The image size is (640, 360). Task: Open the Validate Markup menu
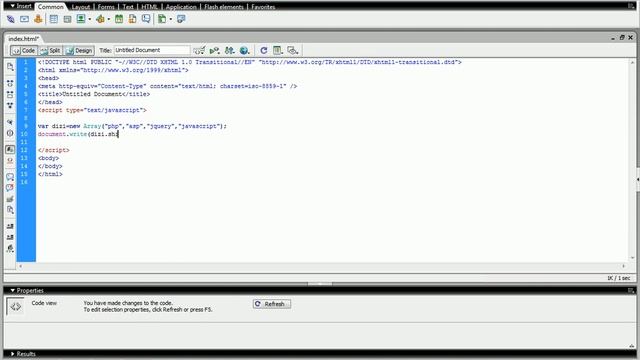click(x=214, y=51)
